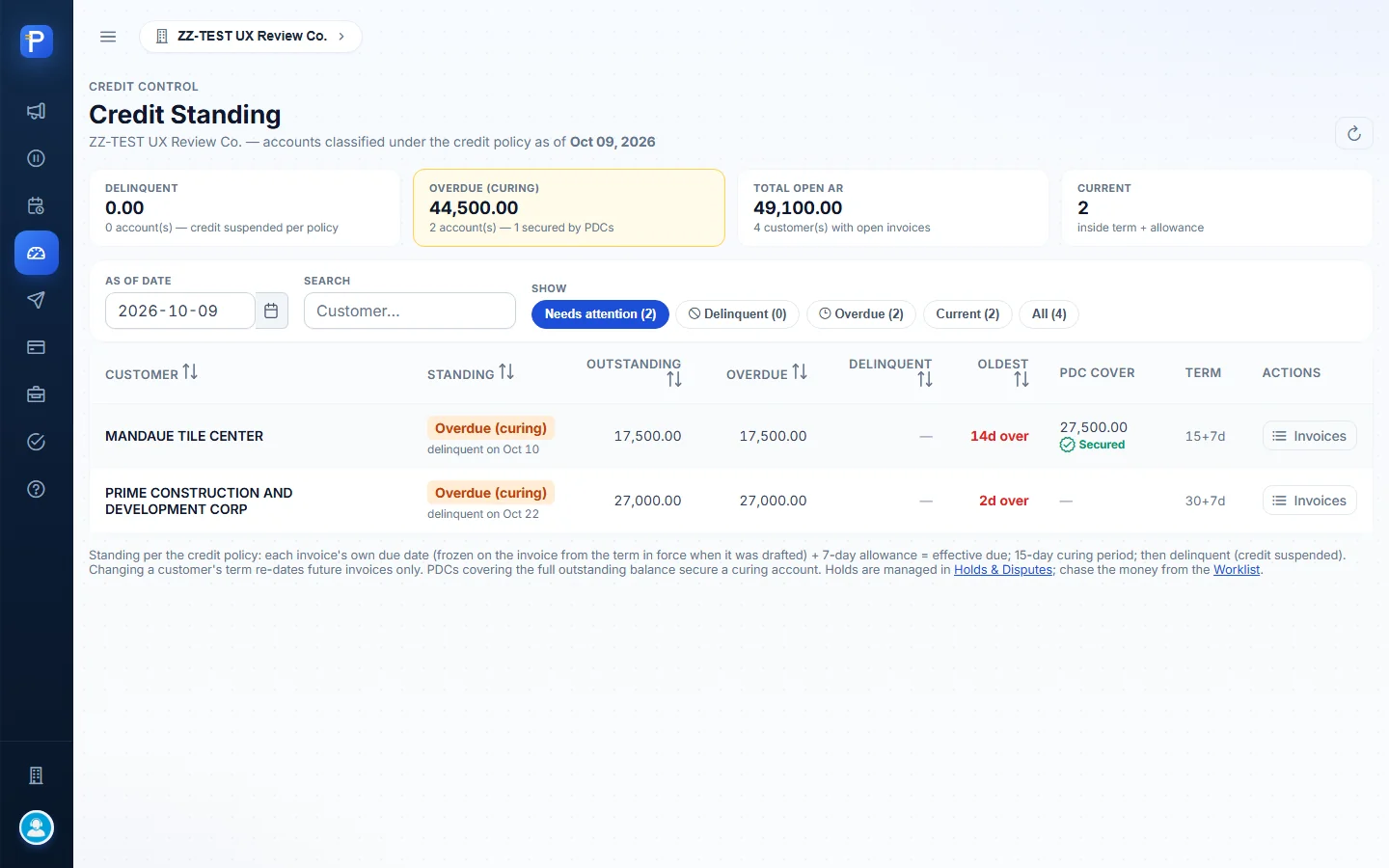
Task: Follow the Holds & Disputes link
Action: point(1003,570)
